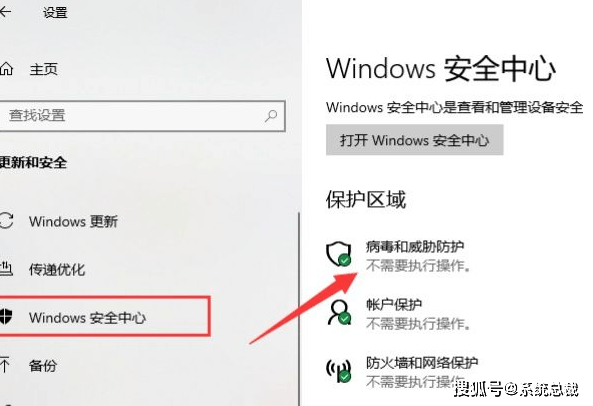Click the shield icon beside Windows 安全中心
Screen dimensions: 593x406
tap(6, 316)
